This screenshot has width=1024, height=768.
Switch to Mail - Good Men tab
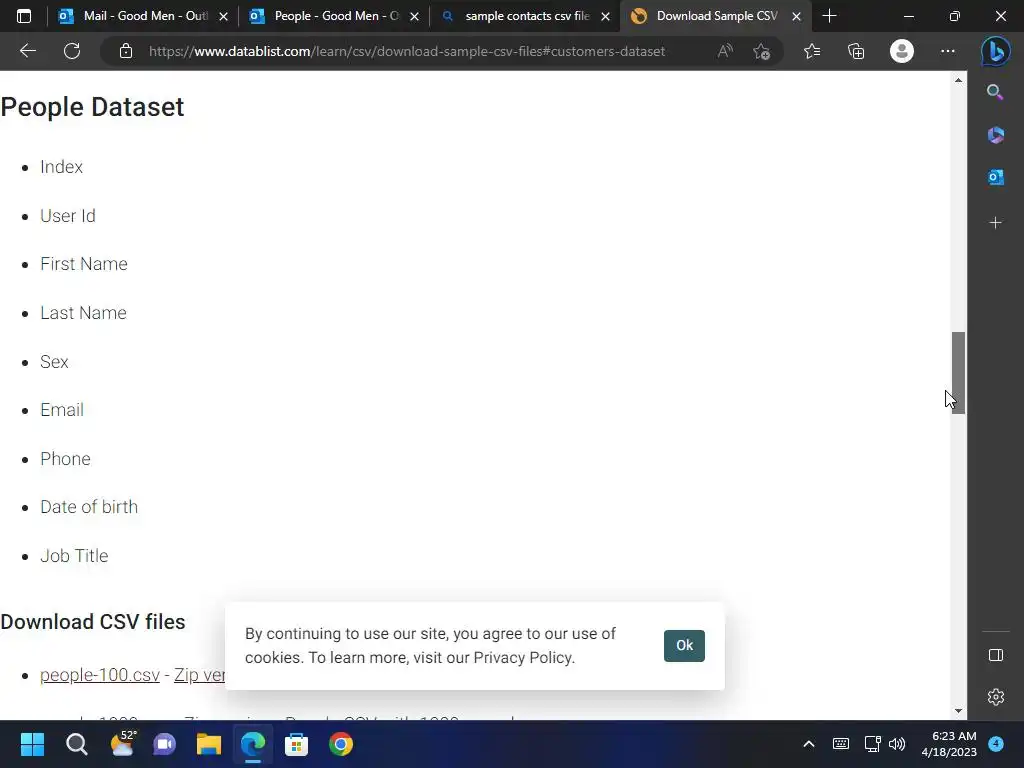(x=142, y=16)
